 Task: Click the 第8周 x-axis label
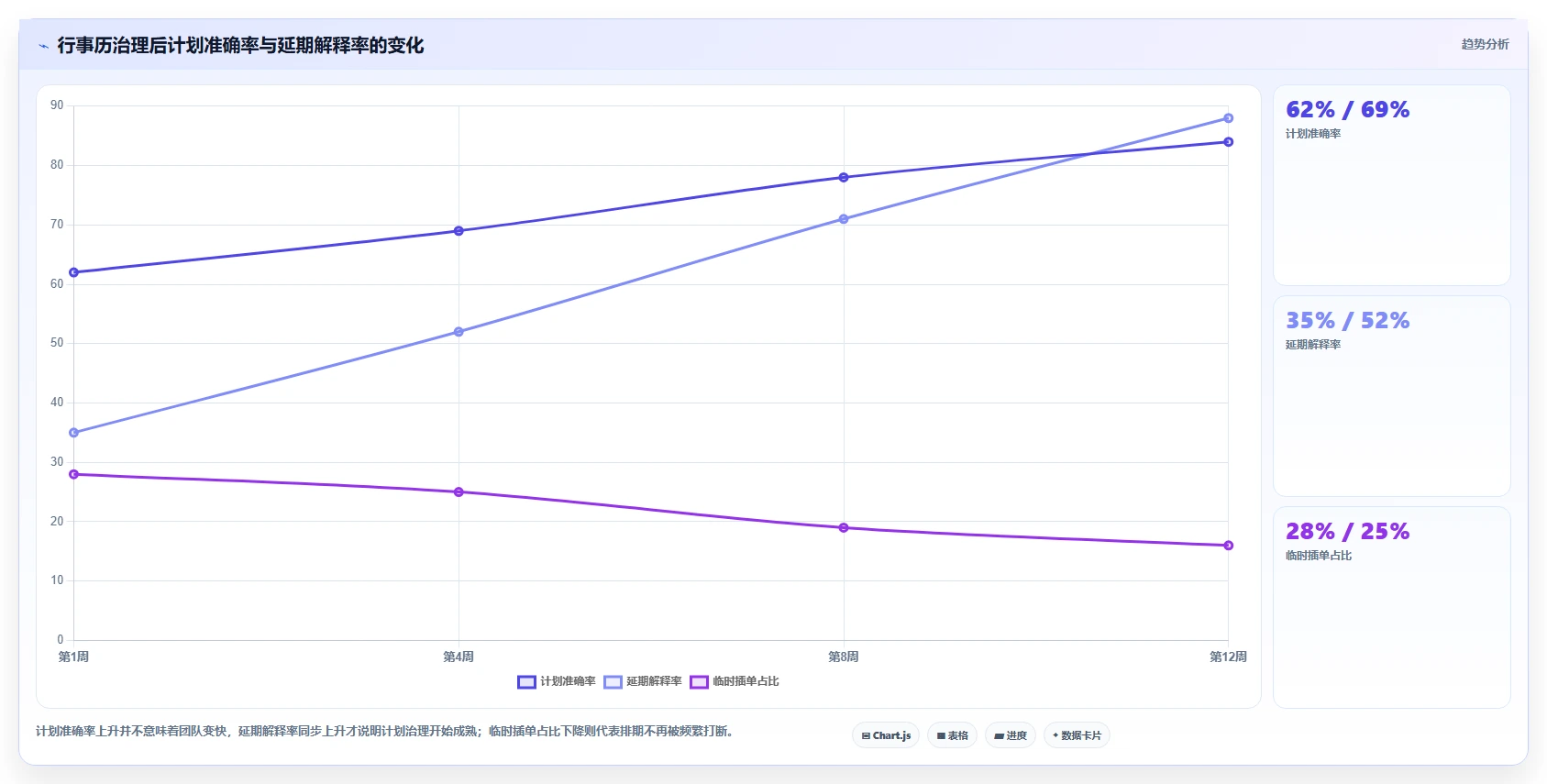(844, 657)
